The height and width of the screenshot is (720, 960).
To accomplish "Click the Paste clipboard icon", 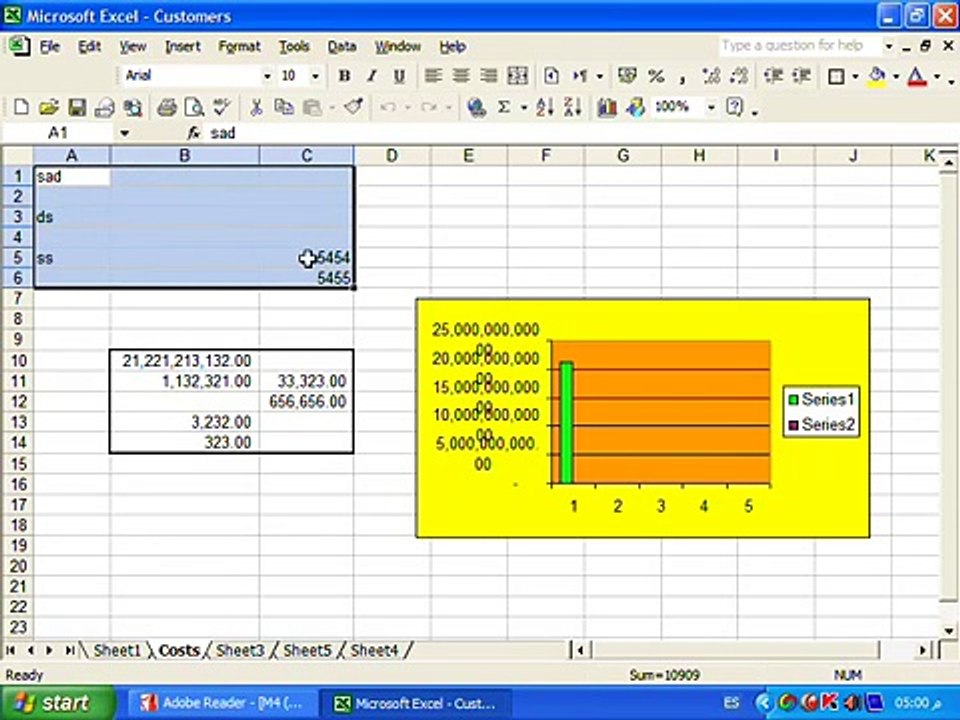I will 312,107.
